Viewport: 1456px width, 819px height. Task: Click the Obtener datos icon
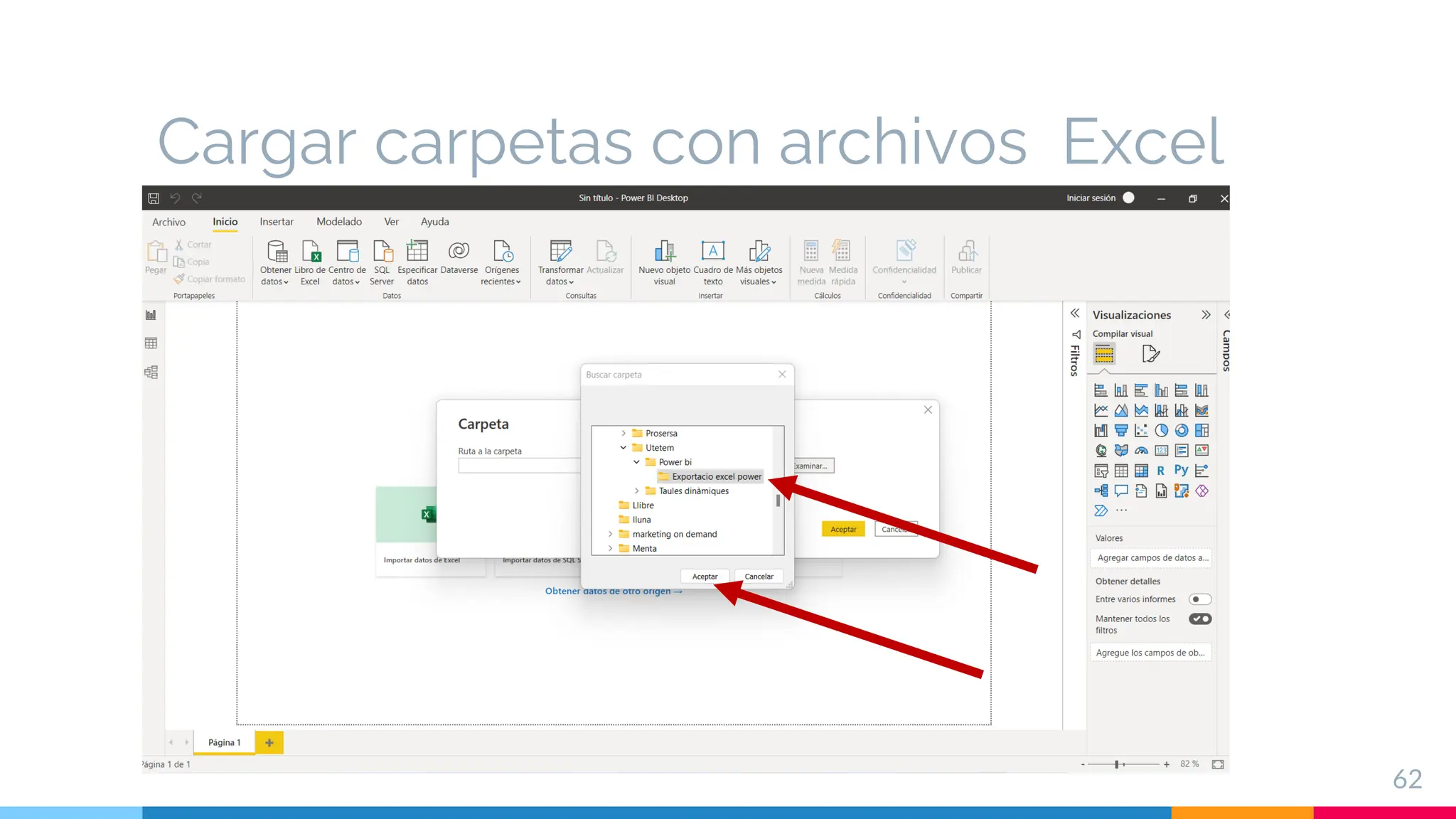[275, 262]
